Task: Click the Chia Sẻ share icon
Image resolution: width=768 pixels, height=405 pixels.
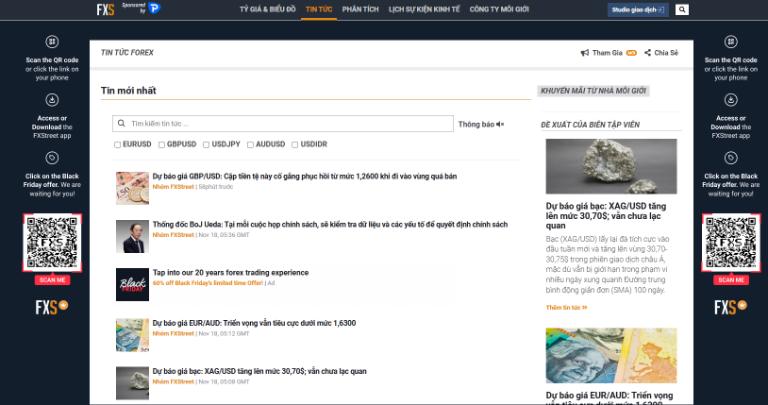Action: click(648, 53)
